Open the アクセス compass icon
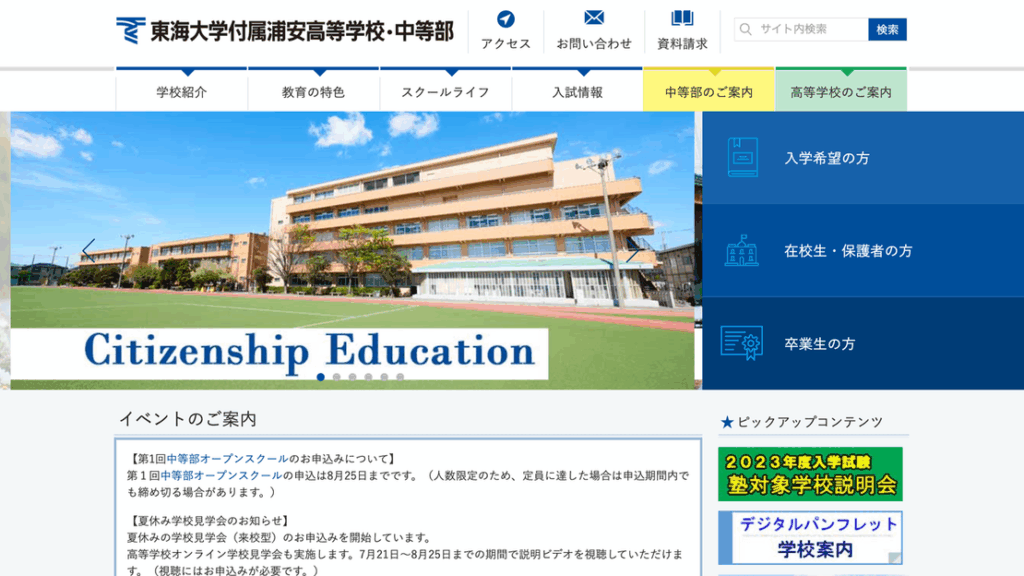The image size is (1024, 576). point(506,19)
